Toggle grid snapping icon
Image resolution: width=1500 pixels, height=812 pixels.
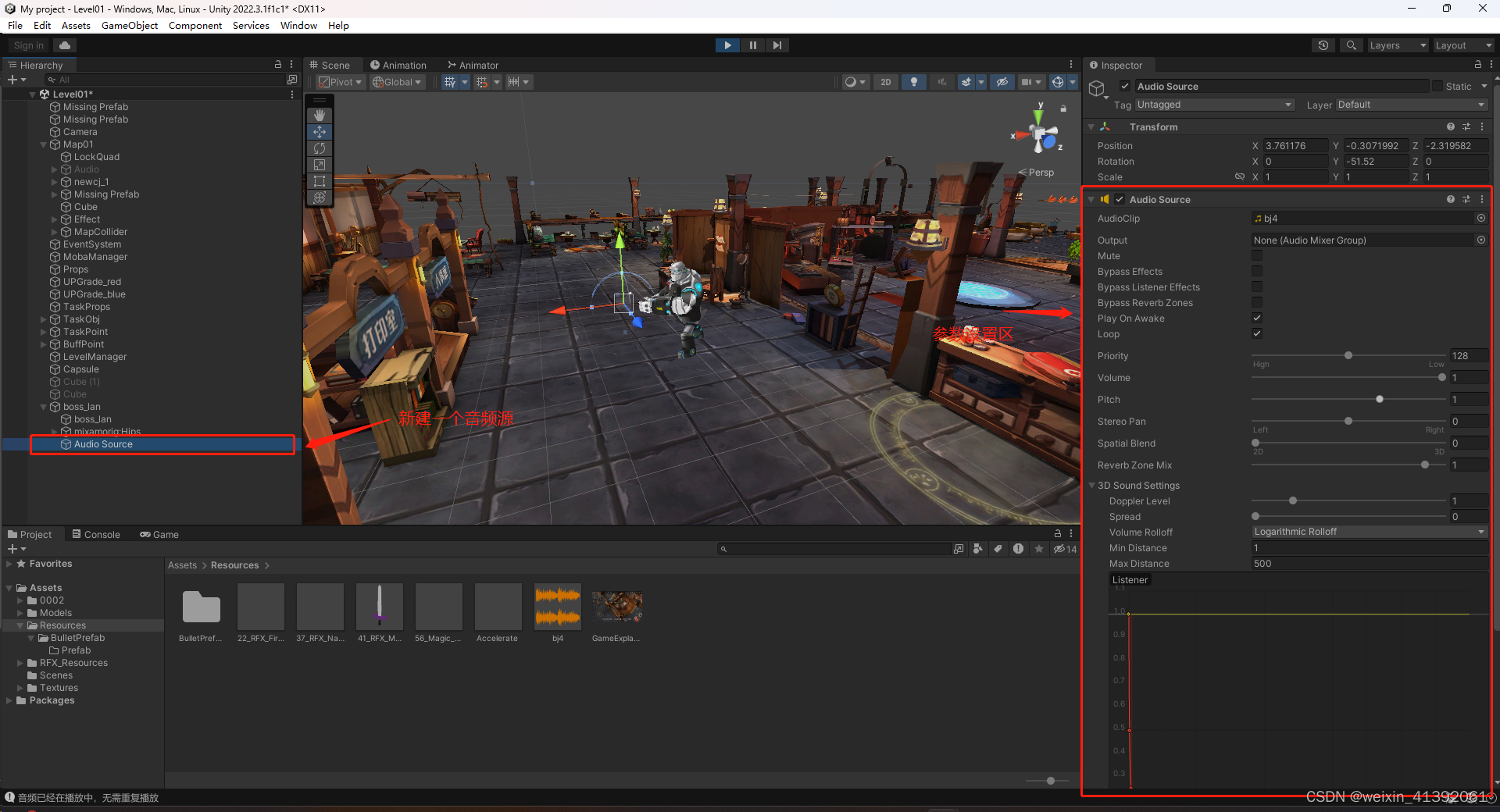click(482, 82)
